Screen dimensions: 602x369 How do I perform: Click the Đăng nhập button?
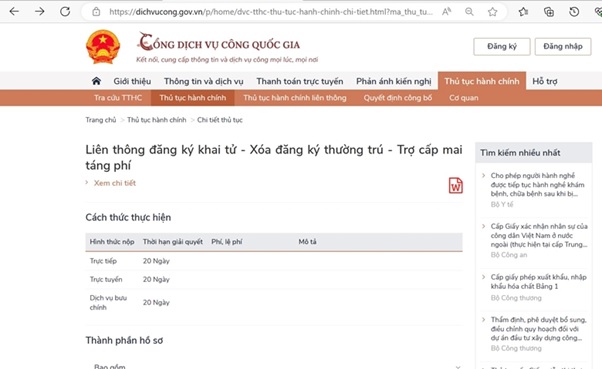pyautogui.click(x=563, y=46)
